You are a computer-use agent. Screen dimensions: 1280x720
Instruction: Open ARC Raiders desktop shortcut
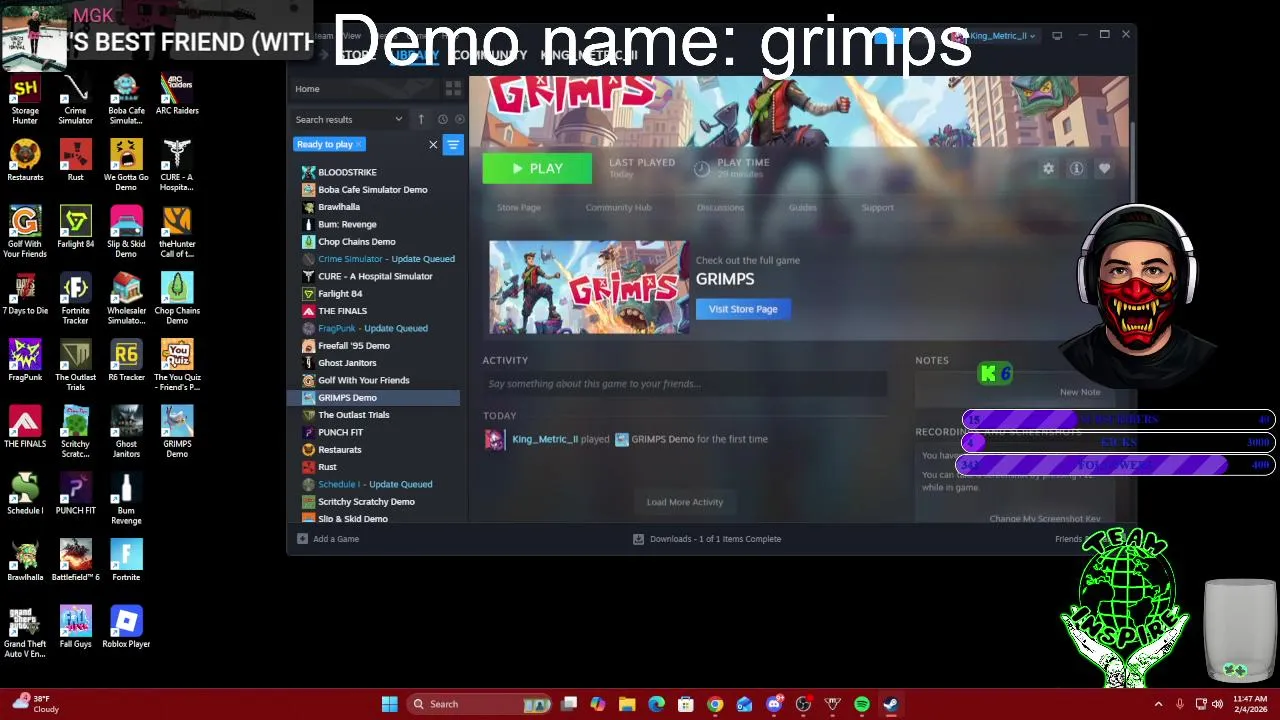coord(177,96)
